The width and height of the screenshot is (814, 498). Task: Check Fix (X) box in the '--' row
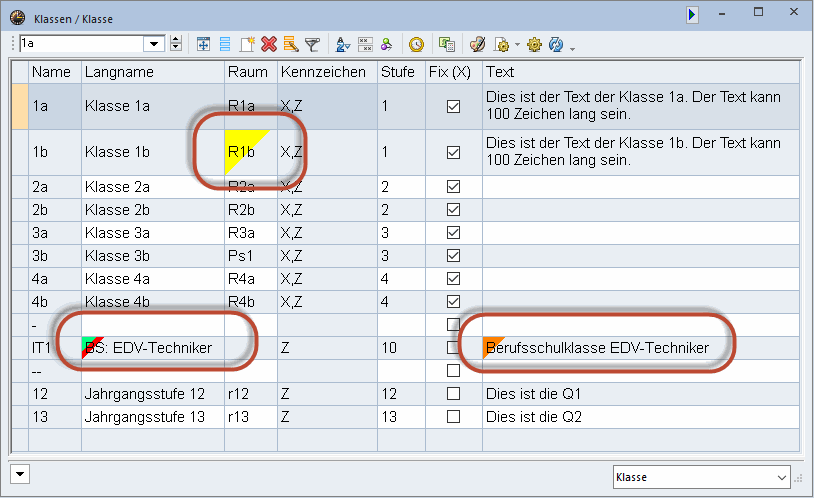[453, 370]
